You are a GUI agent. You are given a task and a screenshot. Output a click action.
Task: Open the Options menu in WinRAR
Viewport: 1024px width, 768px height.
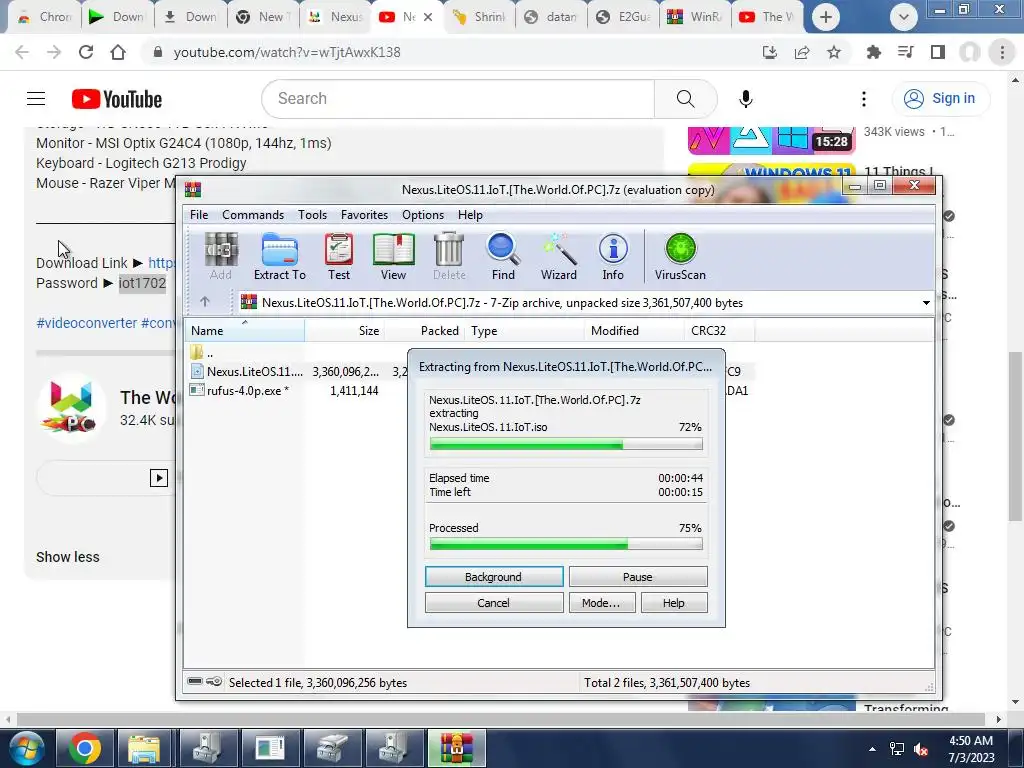pyautogui.click(x=423, y=215)
